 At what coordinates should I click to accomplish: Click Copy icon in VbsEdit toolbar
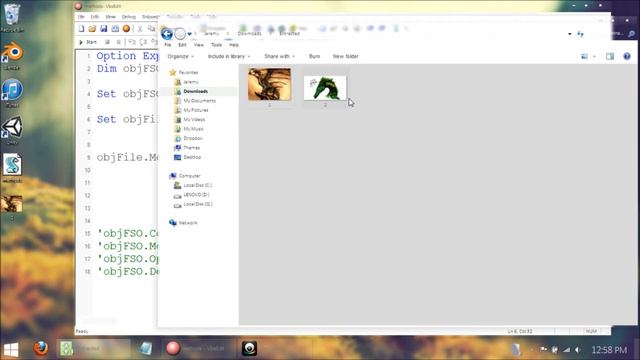coord(151,29)
